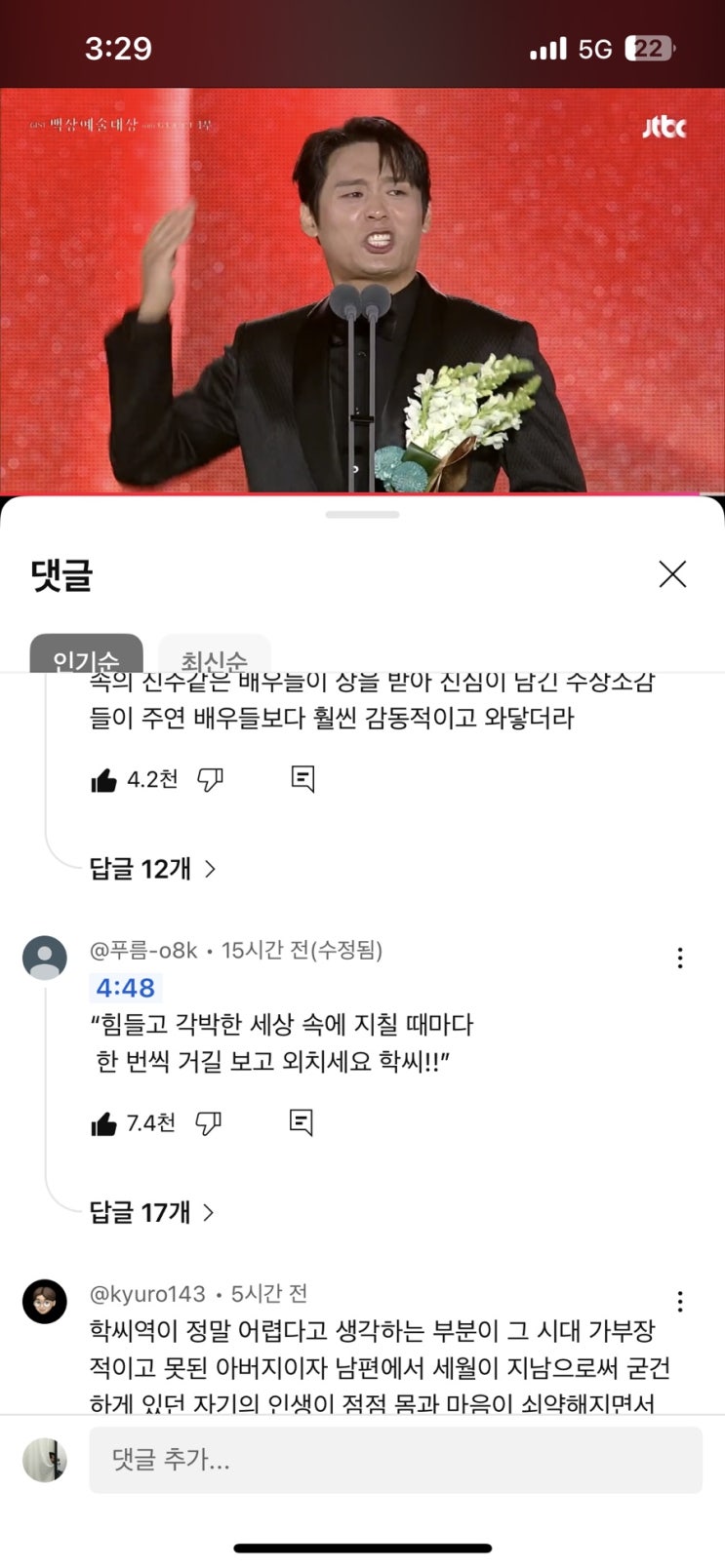Viewport: 725px width, 1568px height.
Task: Expand 답글 17개 replies
Action: tap(152, 1212)
